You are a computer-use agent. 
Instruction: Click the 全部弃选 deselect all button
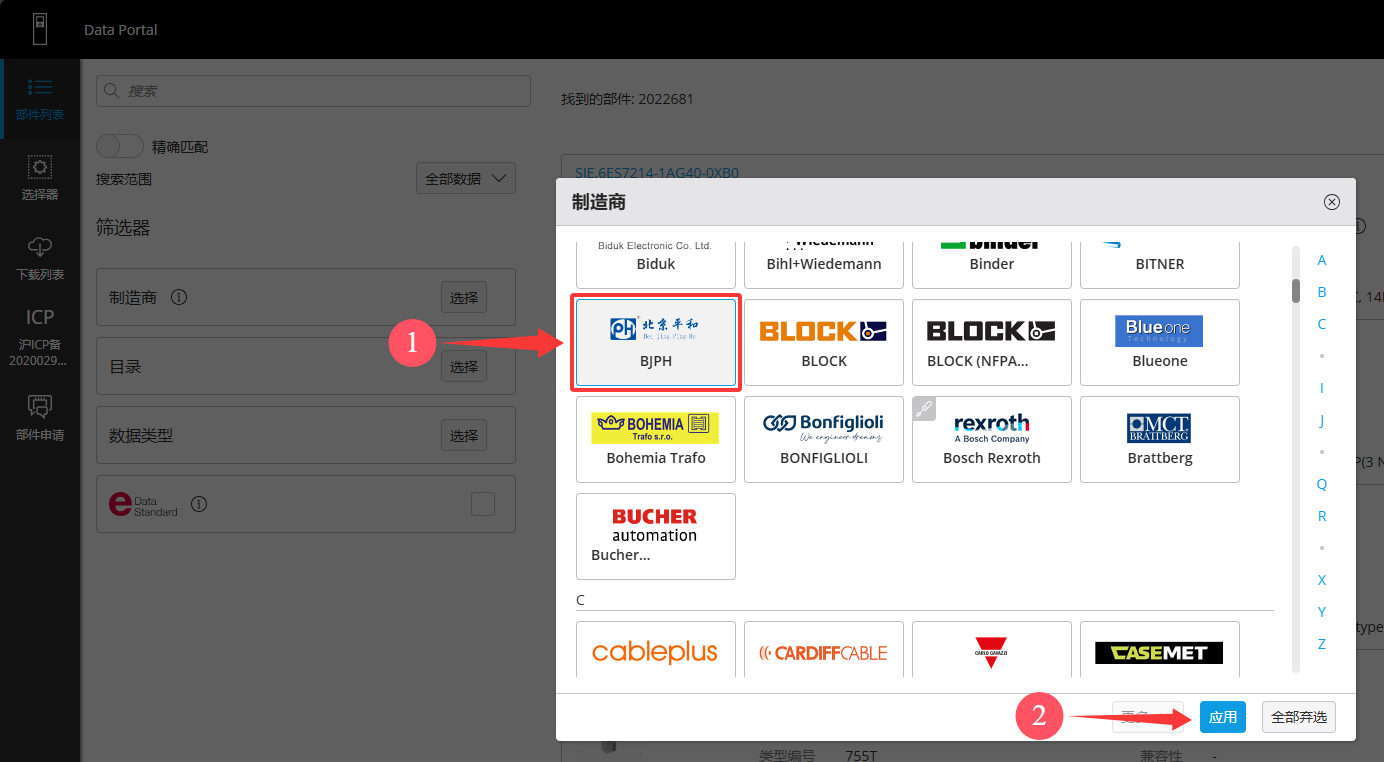point(1298,717)
